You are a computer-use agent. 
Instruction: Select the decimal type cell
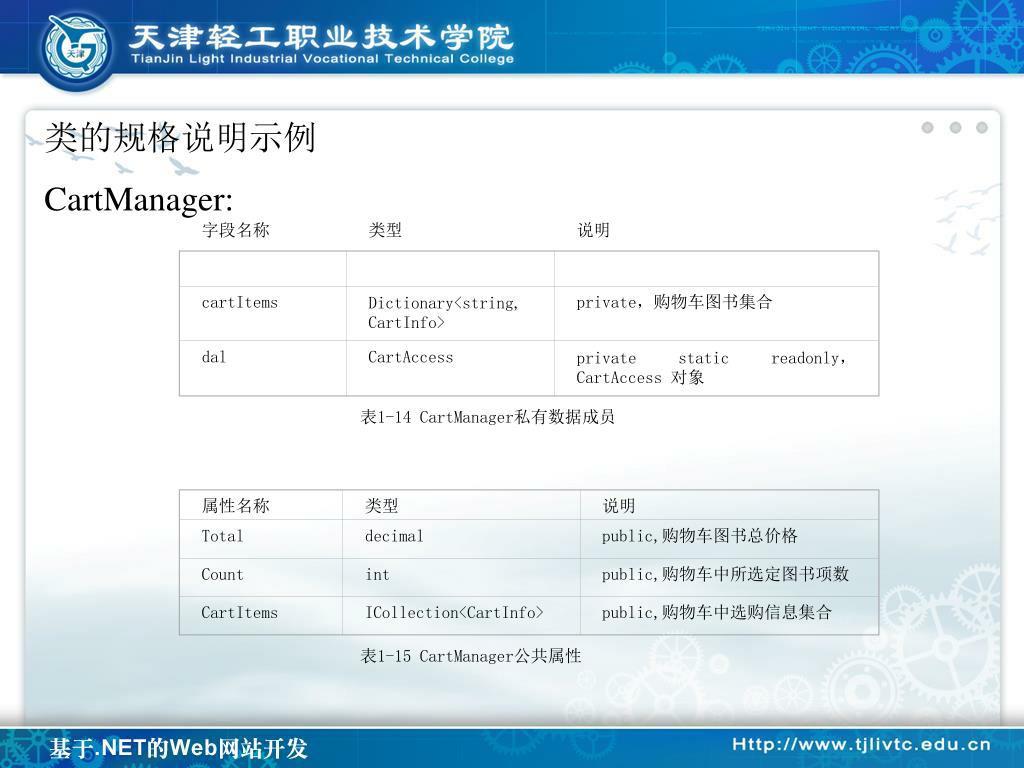(394, 536)
